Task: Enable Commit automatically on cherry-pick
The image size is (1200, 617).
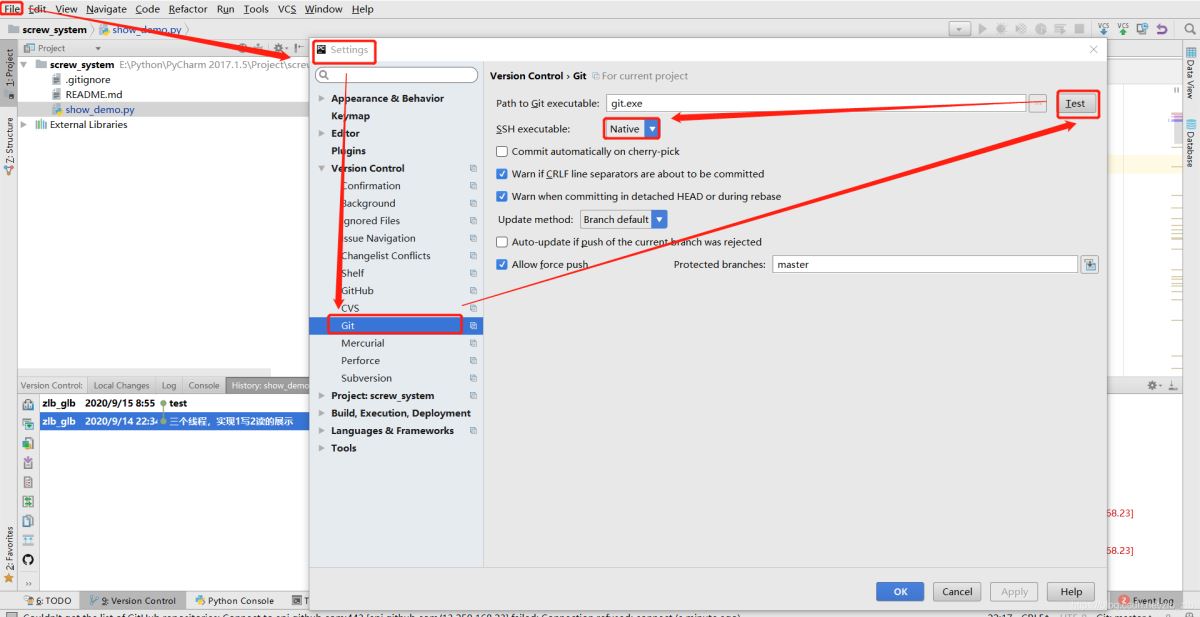Action: [502, 151]
